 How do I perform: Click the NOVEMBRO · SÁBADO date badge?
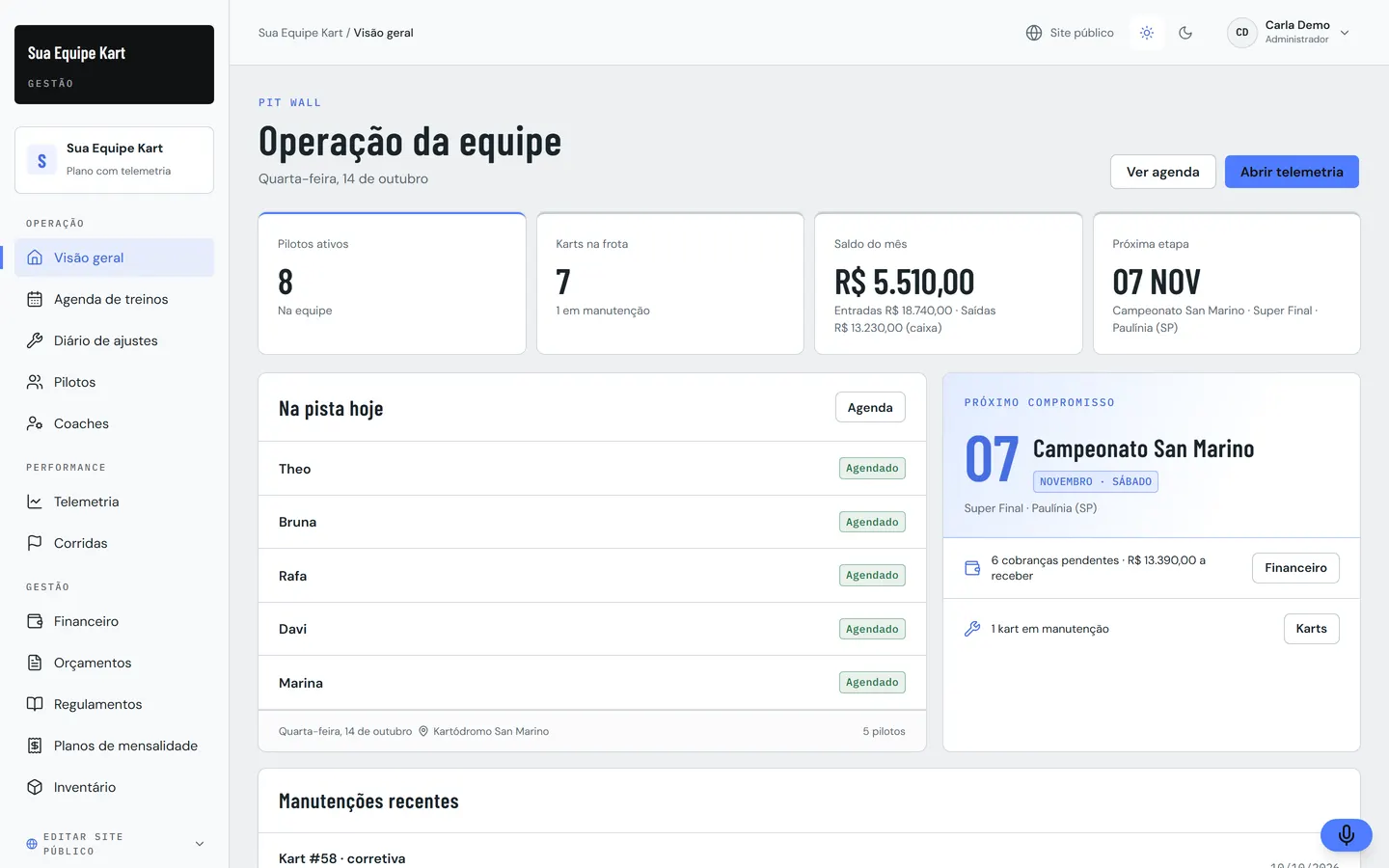[1096, 481]
